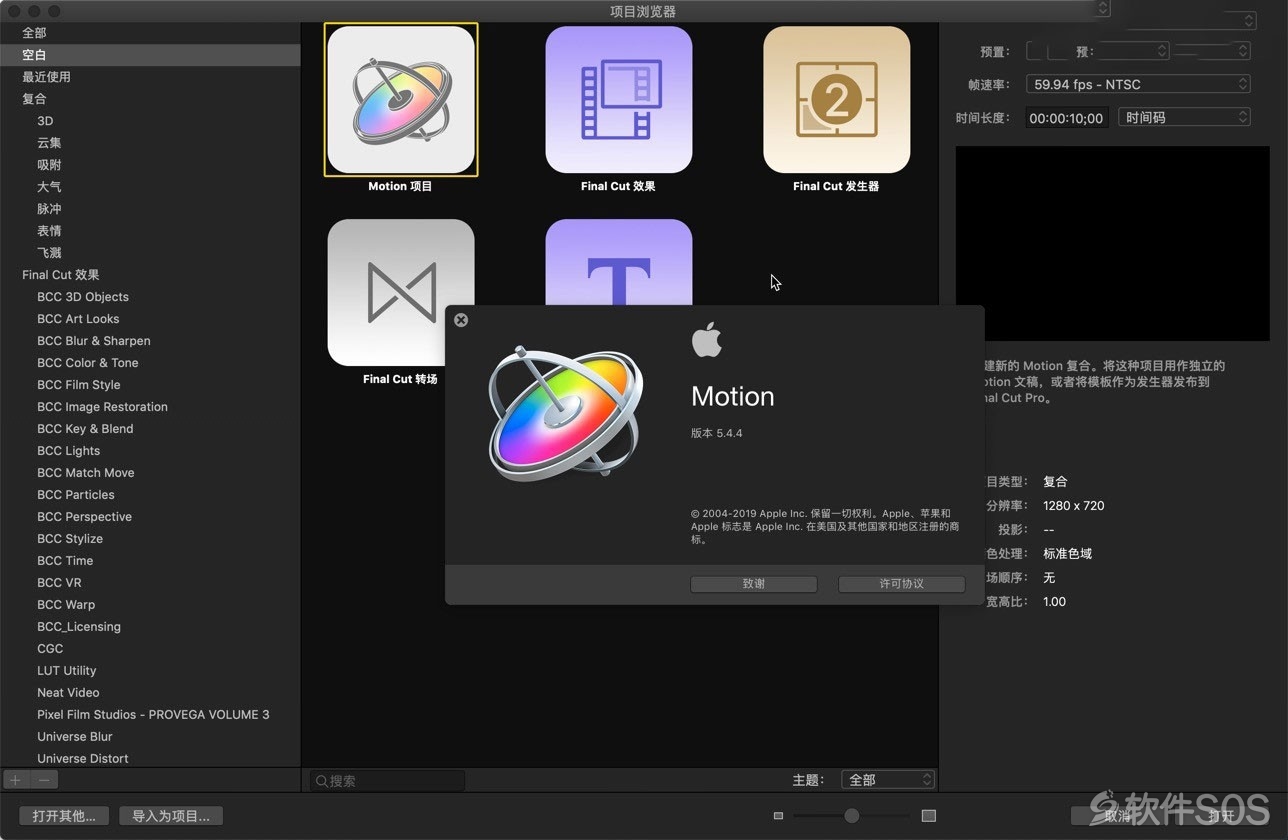Click the plus button below sidebar

(16, 780)
